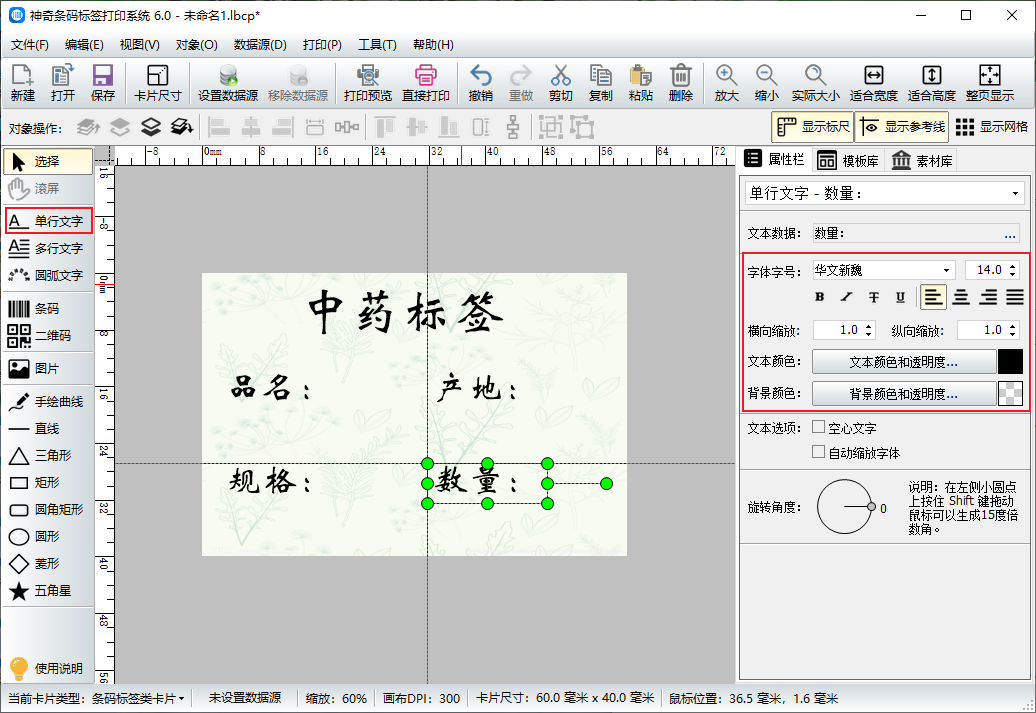The width and height of the screenshot is (1036, 713).
Task: Select the 二维码 QR code tool
Action: coord(48,336)
